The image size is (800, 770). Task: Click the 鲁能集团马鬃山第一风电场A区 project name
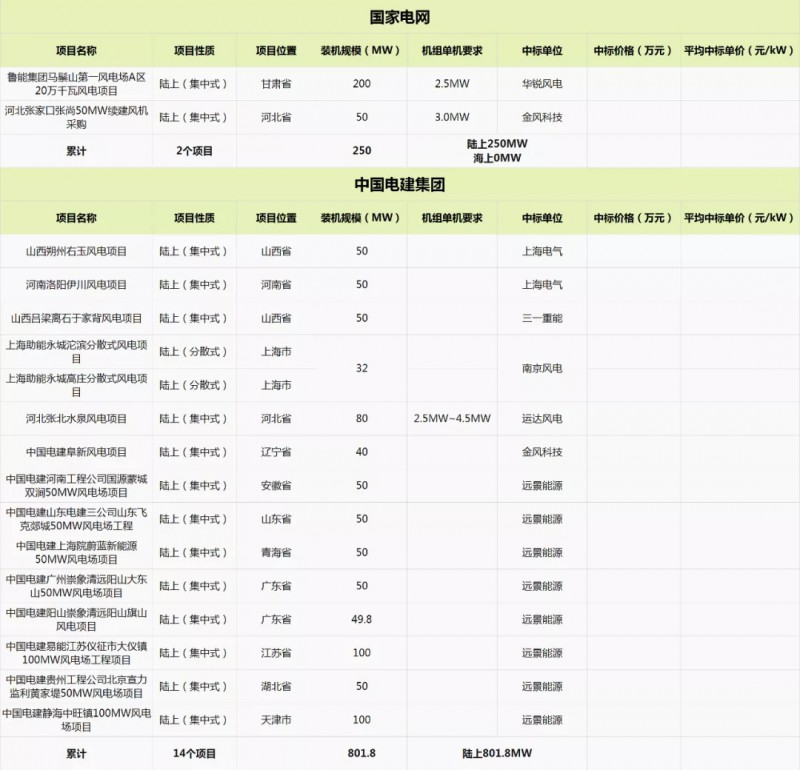(x=76, y=84)
